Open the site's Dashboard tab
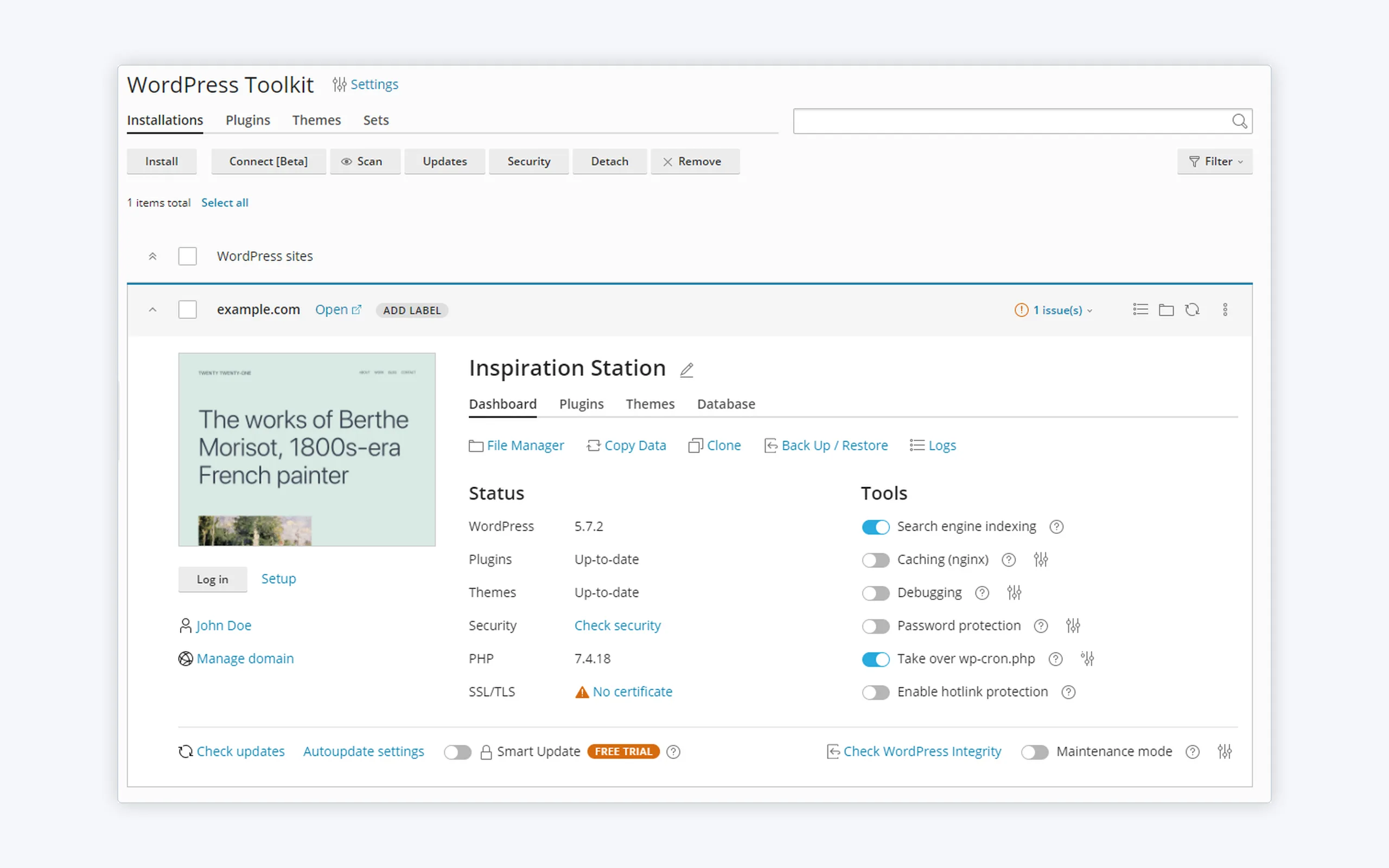Image resolution: width=1389 pixels, height=868 pixels. click(503, 404)
